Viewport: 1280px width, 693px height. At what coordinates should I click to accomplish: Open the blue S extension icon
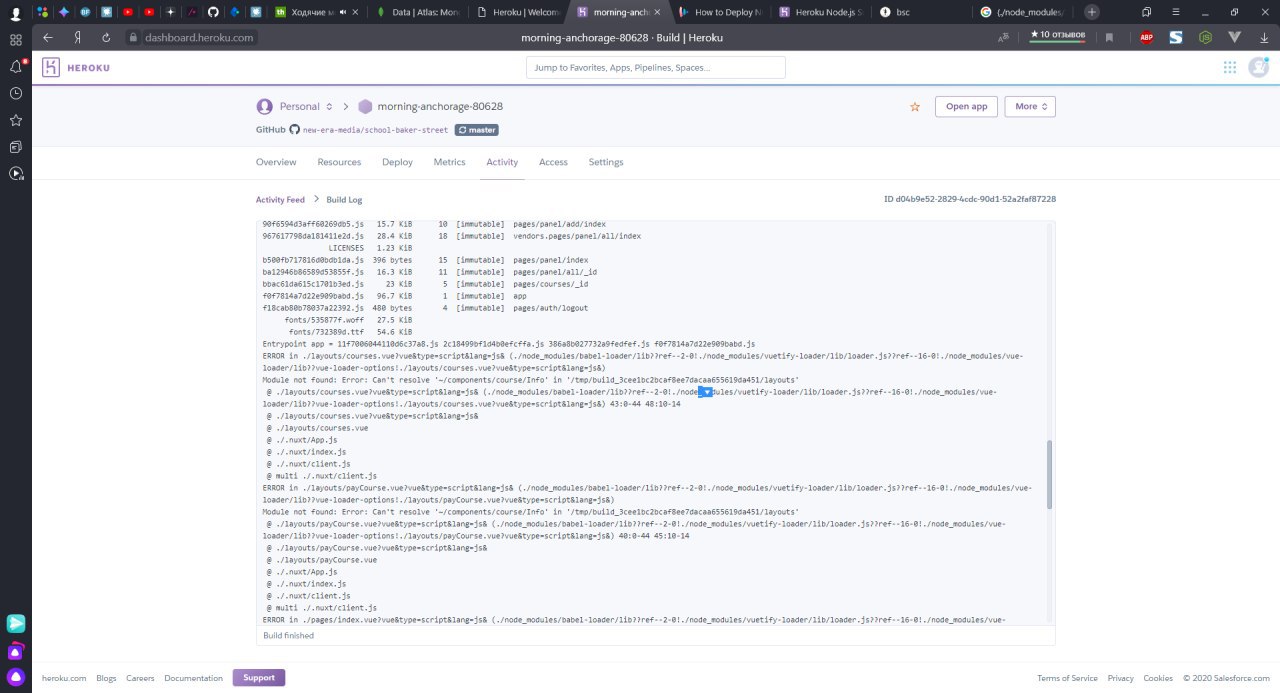1176,37
